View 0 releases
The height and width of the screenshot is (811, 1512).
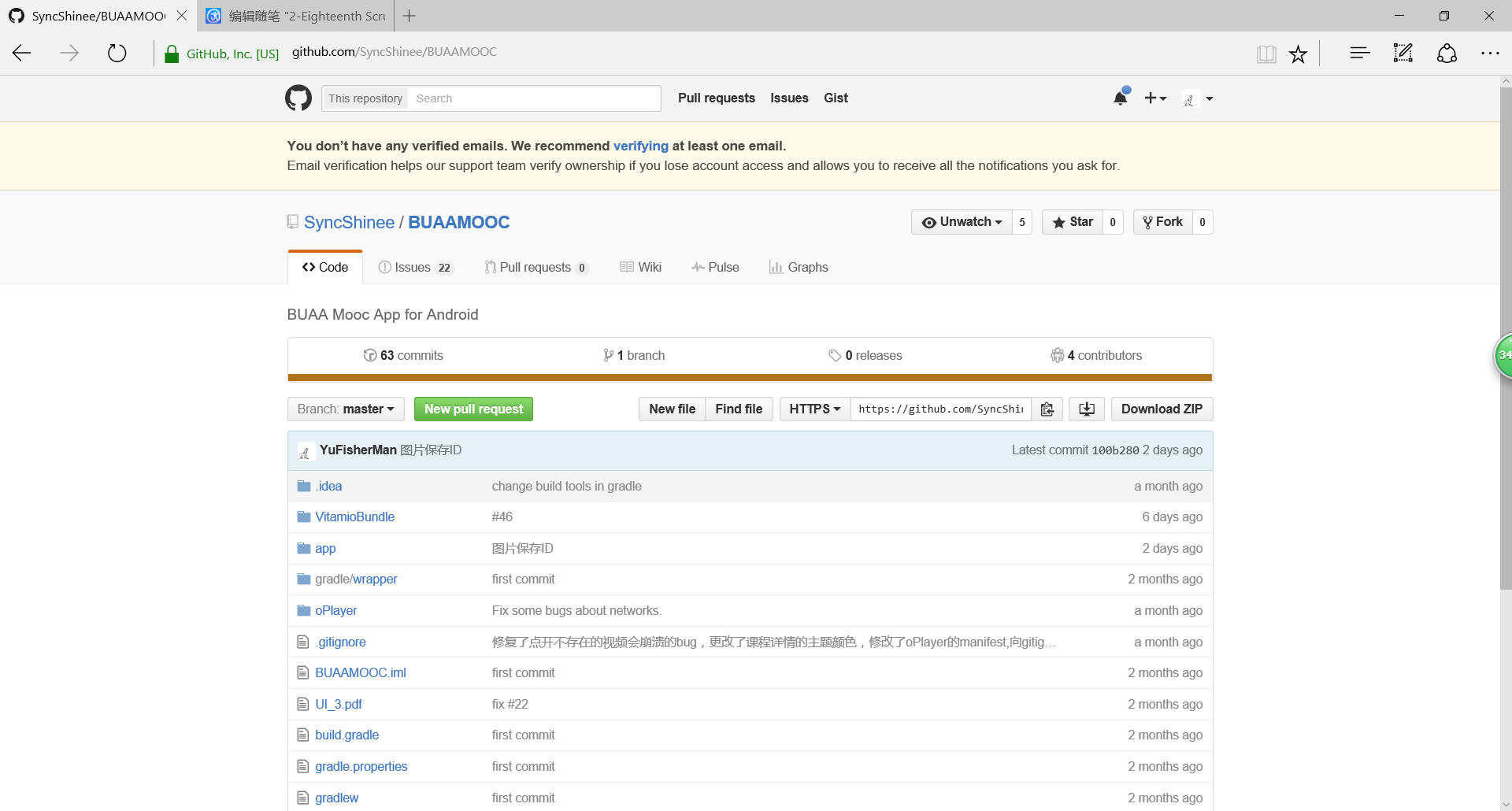coord(865,356)
